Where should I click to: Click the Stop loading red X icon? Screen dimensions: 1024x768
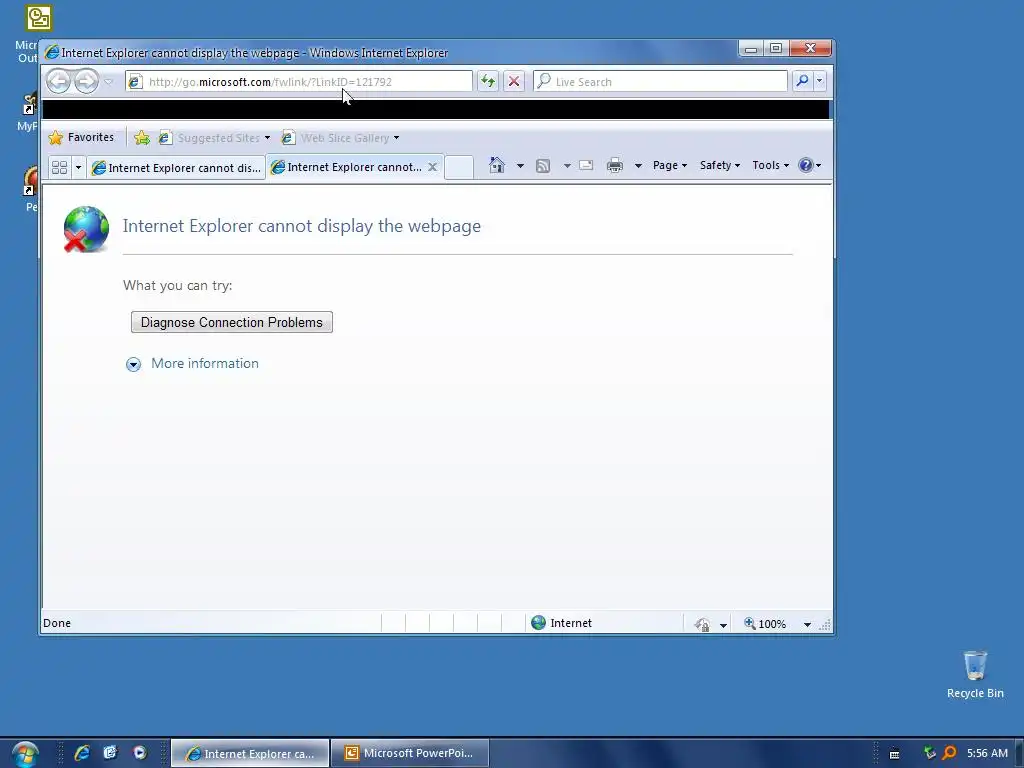point(514,81)
